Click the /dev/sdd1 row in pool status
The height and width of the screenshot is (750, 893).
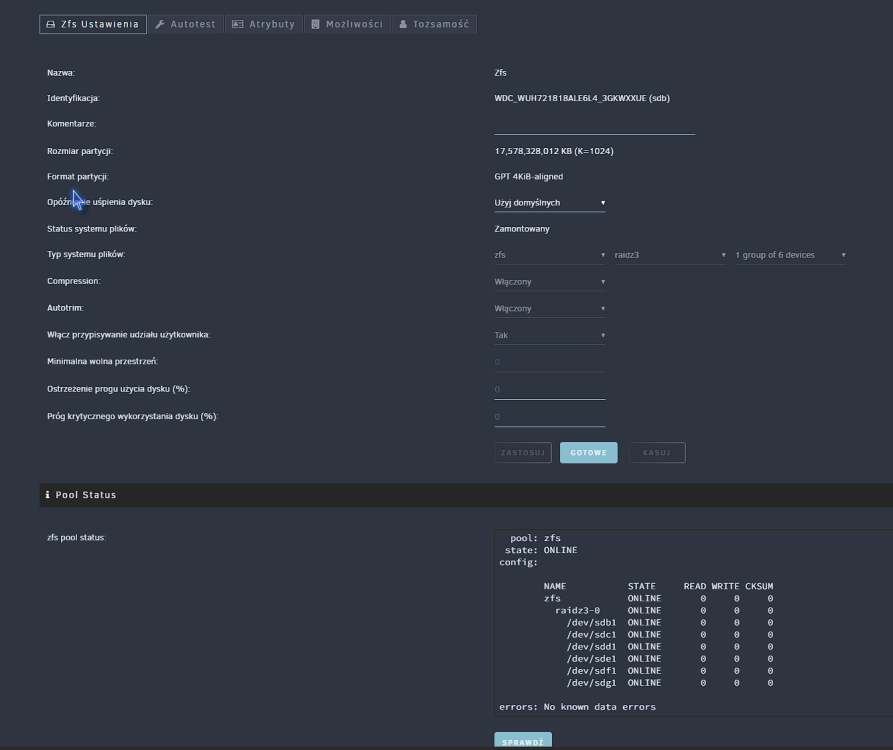[x=670, y=646]
